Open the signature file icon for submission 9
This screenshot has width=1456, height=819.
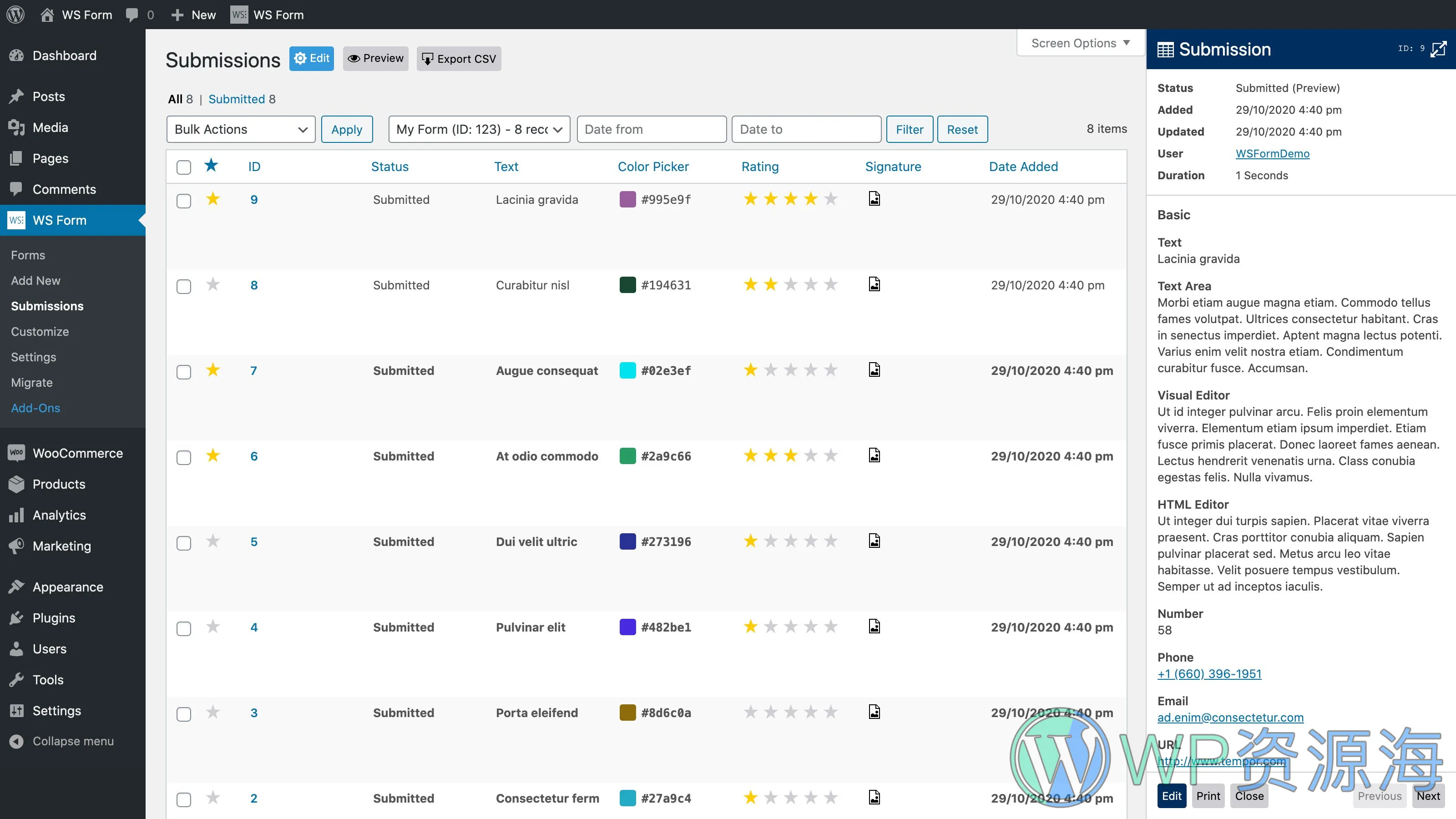tap(875, 199)
